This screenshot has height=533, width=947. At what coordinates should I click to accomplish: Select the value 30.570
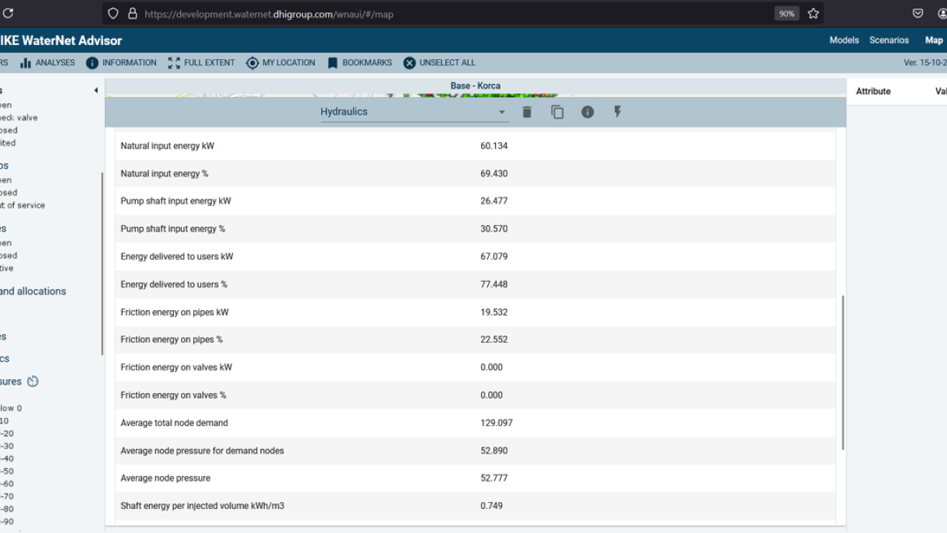[x=494, y=229]
